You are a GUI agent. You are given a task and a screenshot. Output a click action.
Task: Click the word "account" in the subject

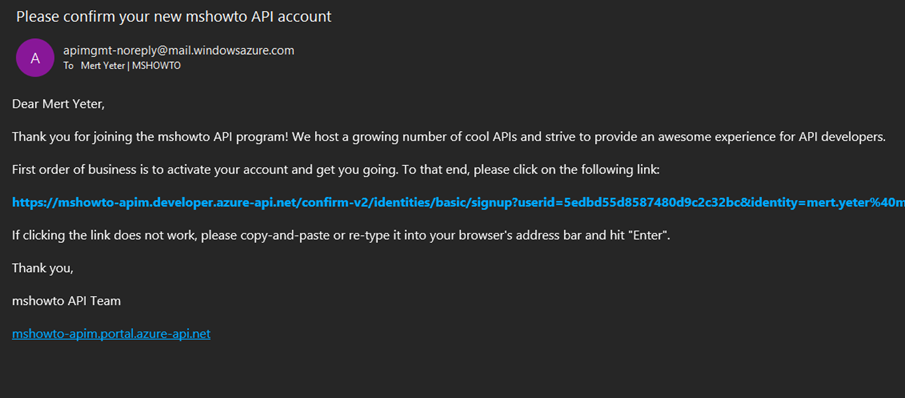click(x=311, y=16)
